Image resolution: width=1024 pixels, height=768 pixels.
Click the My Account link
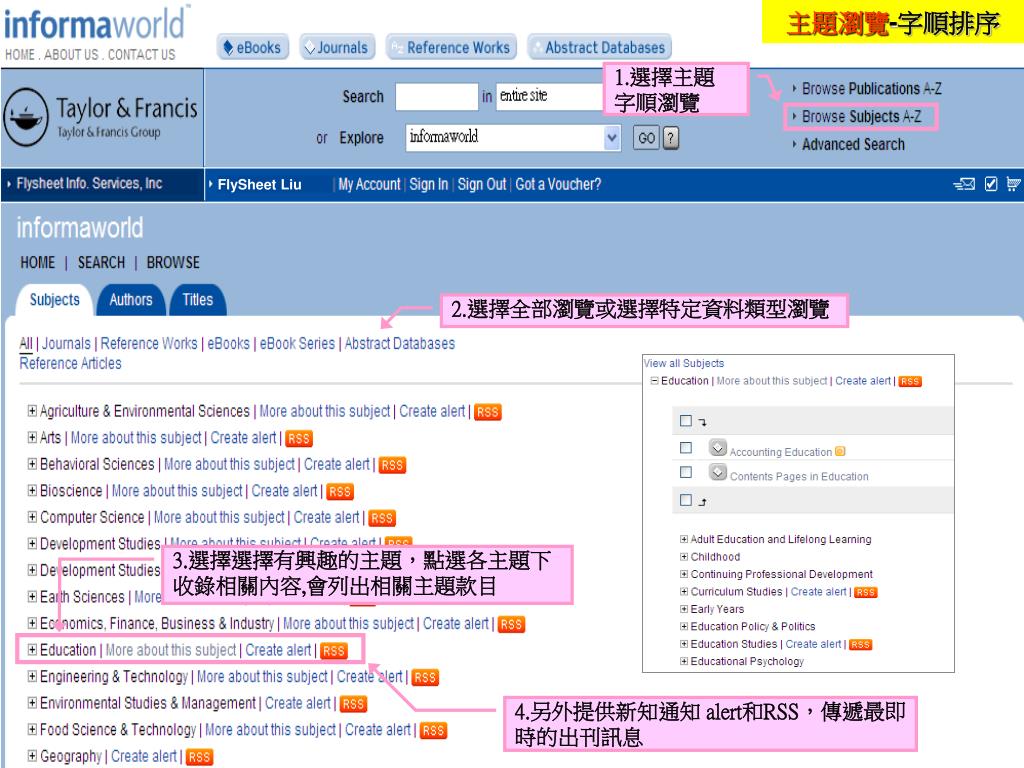pos(369,185)
